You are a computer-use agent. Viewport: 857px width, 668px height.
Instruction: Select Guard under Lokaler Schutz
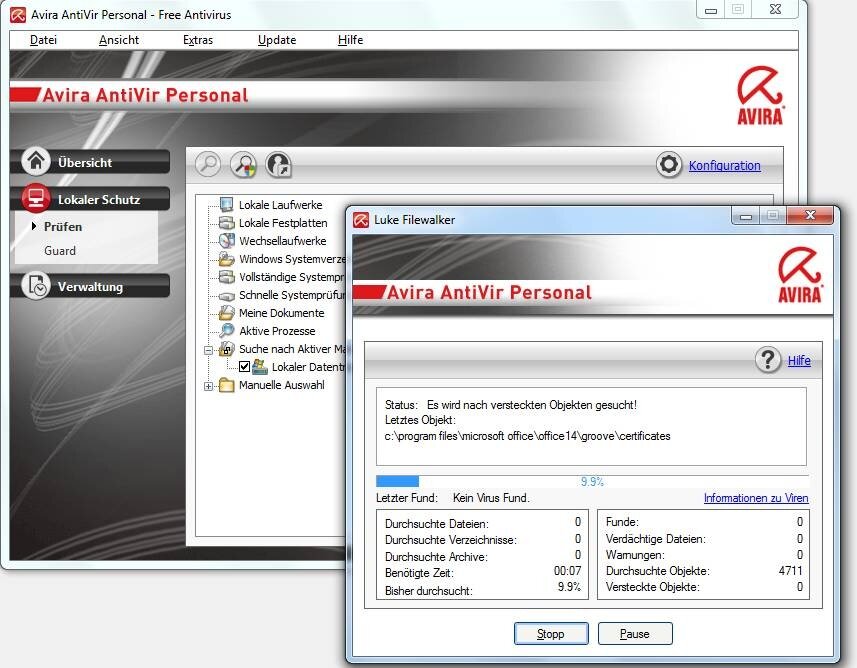pos(60,251)
